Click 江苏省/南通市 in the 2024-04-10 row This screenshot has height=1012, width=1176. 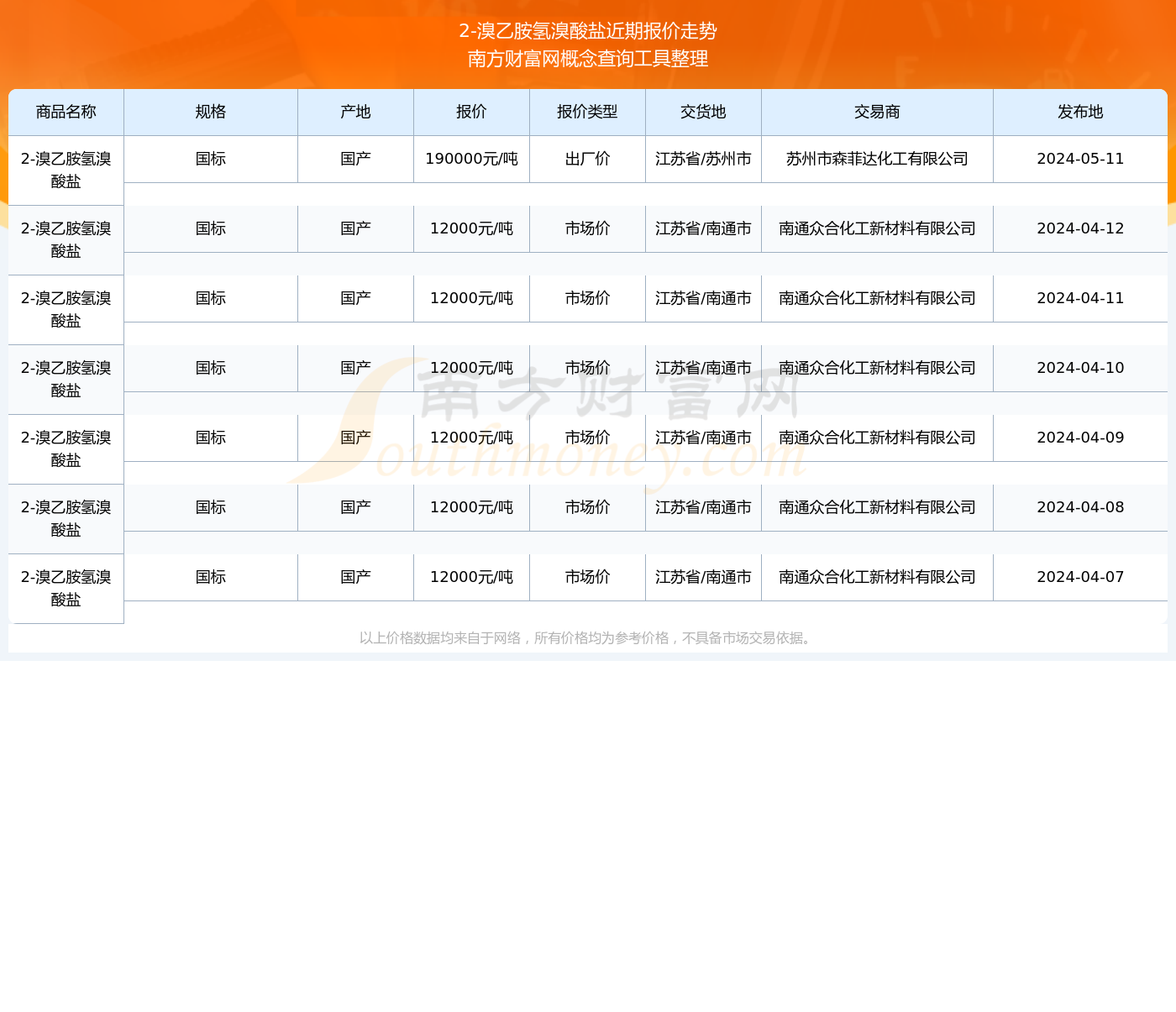click(x=703, y=368)
